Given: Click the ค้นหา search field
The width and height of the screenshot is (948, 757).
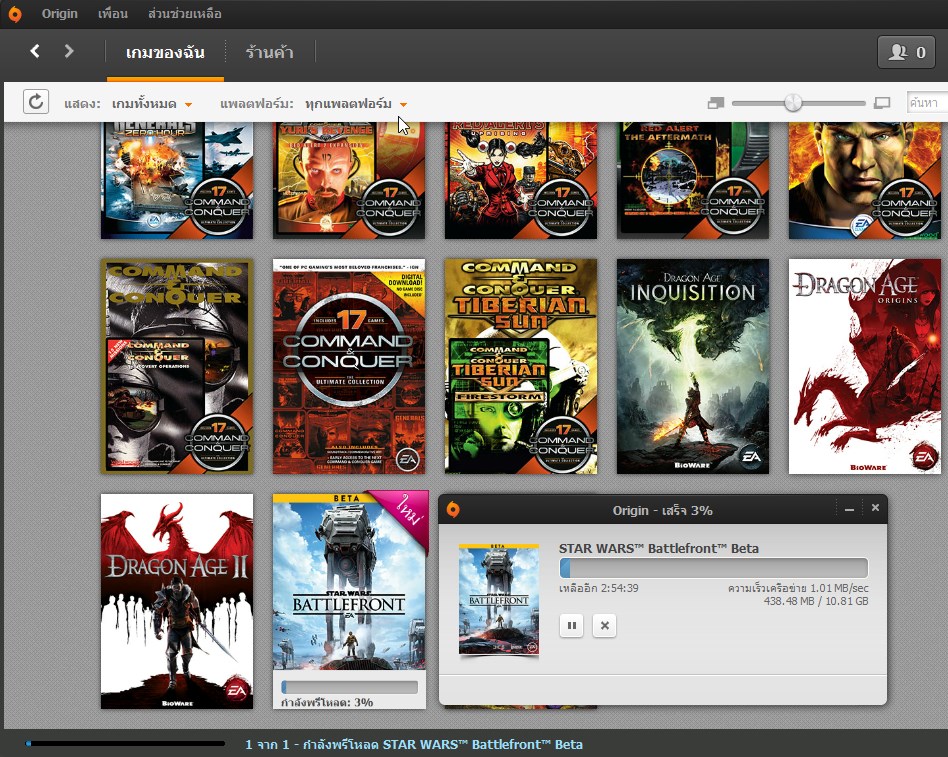Looking at the screenshot, I should [x=926, y=103].
